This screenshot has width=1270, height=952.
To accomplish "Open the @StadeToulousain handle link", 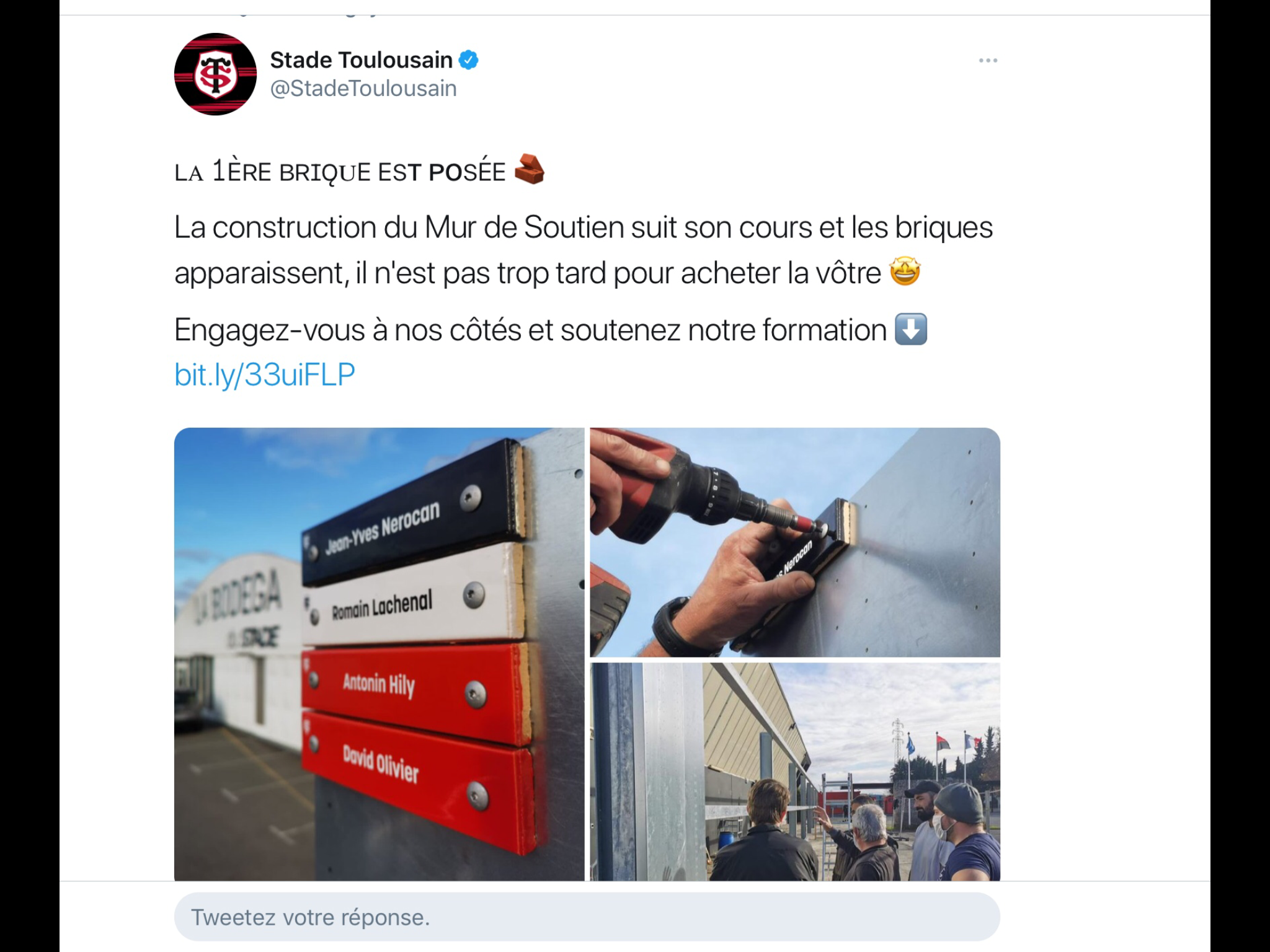I will tap(363, 89).
